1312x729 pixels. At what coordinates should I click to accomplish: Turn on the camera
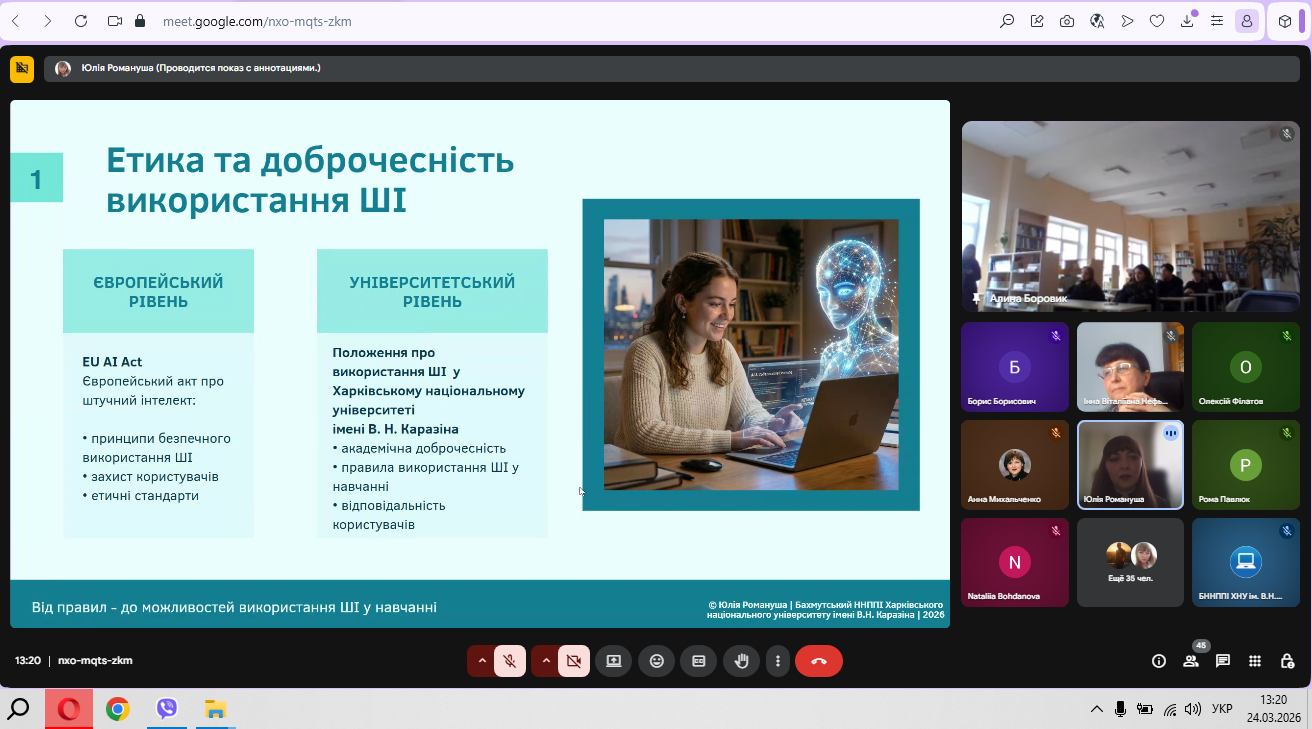[574, 661]
